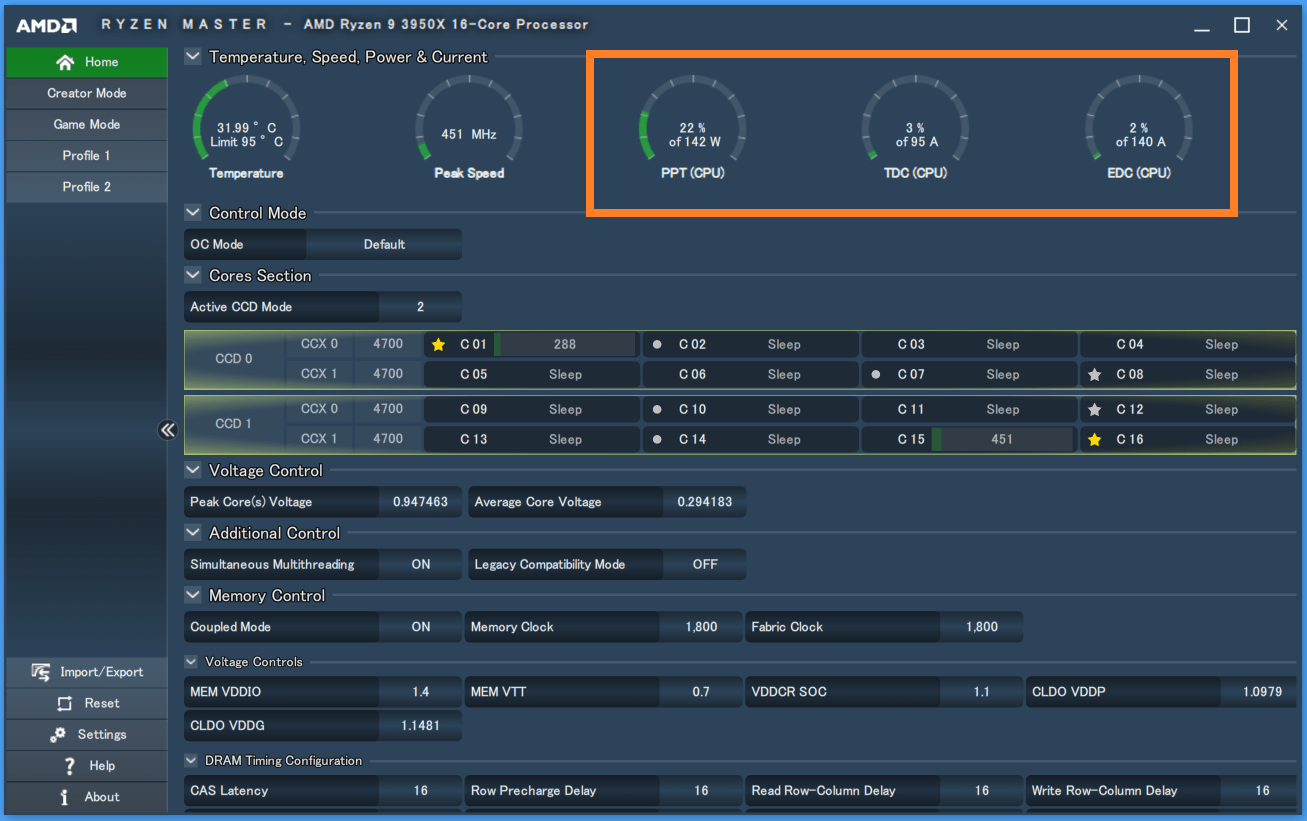Collapse the Cores Section expander
Viewport: 1307px width, 821px height.
point(193,275)
